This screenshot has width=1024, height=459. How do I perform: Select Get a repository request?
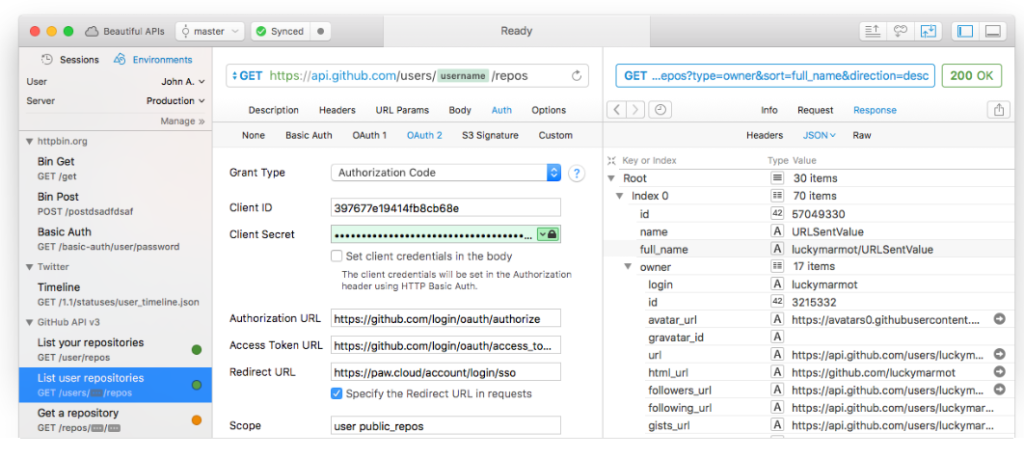pyautogui.click(x=115, y=420)
